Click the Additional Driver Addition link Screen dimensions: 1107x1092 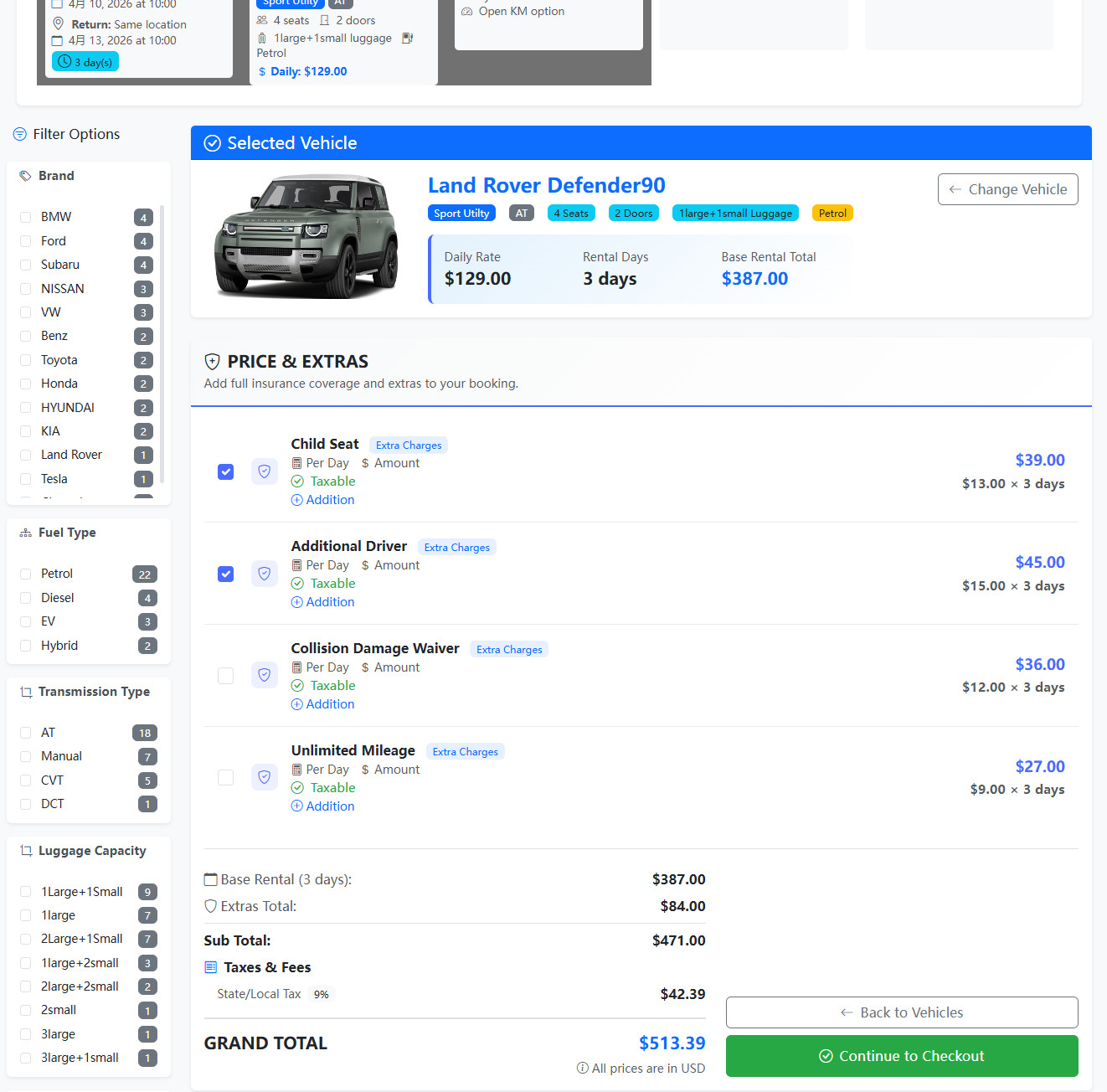tap(322, 602)
